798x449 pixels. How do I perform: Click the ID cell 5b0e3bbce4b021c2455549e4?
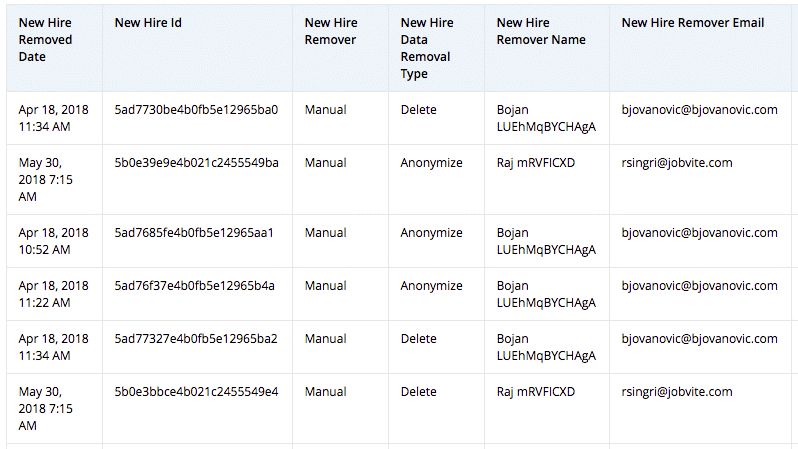click(196, 392)
